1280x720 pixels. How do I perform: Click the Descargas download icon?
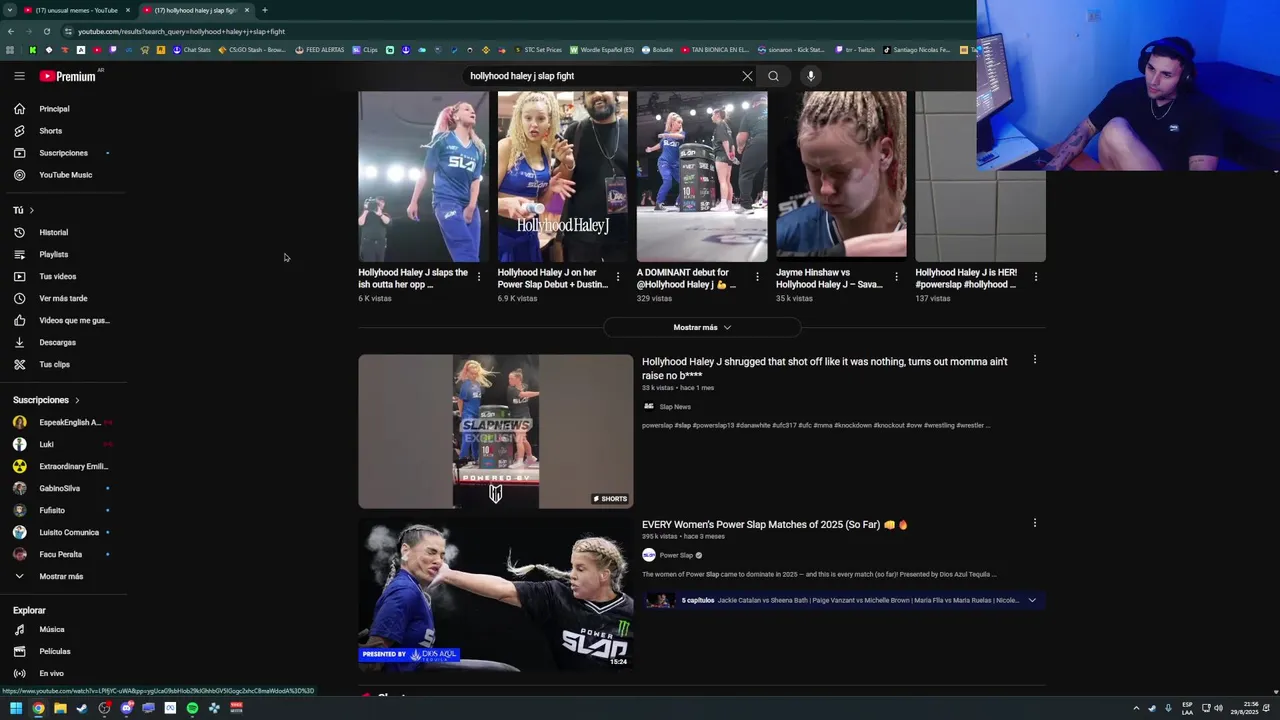[x=19, y=342]
